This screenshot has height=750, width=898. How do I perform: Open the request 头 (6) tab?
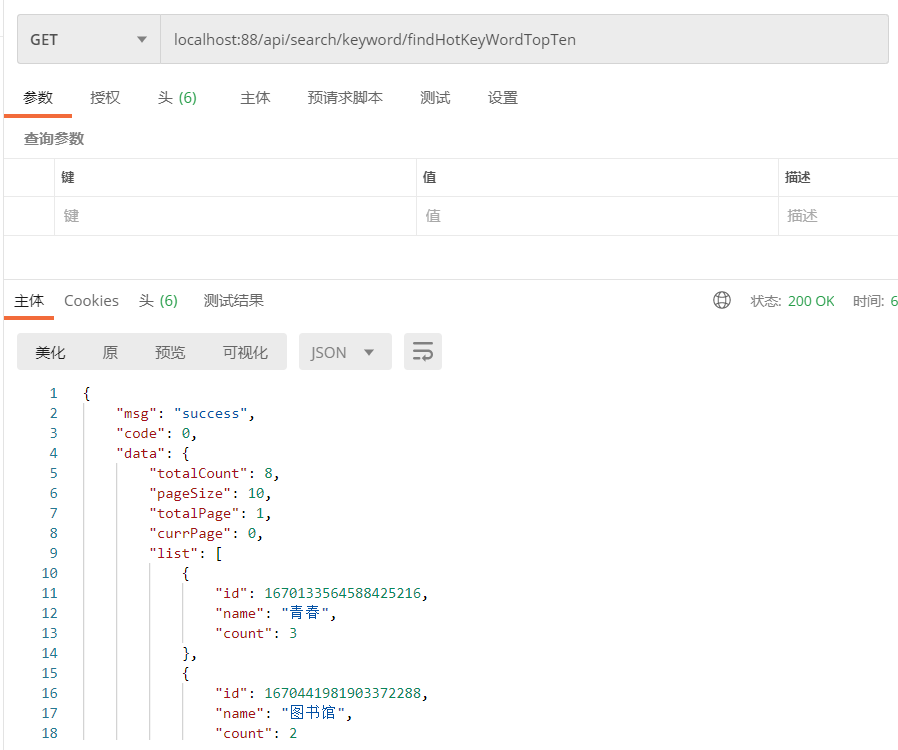pyautogui.click(x=177, y=98)
